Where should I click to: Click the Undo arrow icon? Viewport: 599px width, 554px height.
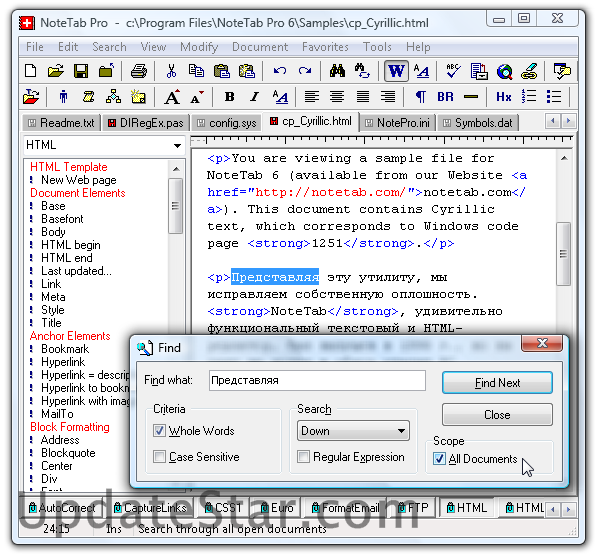pos(280,71)
